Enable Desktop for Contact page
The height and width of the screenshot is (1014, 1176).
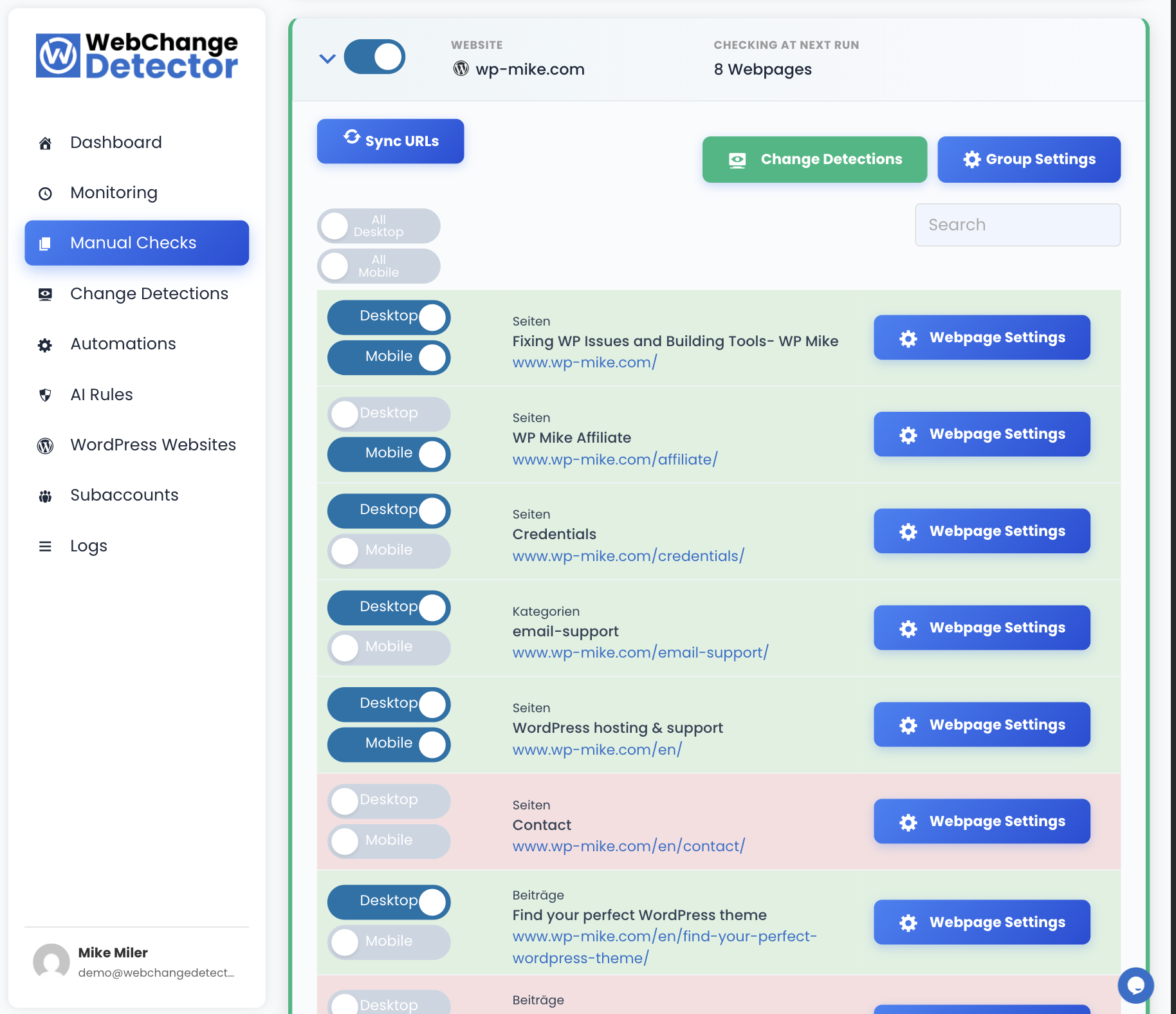click(x=389, y=800)
